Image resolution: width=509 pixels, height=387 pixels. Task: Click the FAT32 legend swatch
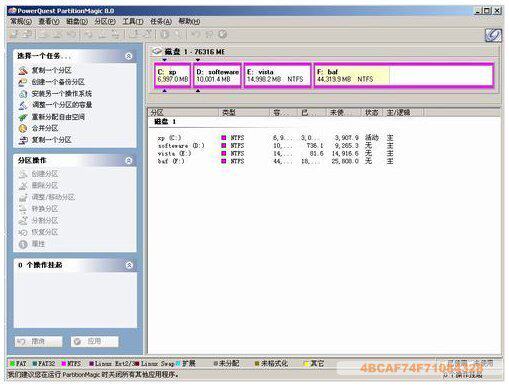pyautogui.click(x=35, y=363)
